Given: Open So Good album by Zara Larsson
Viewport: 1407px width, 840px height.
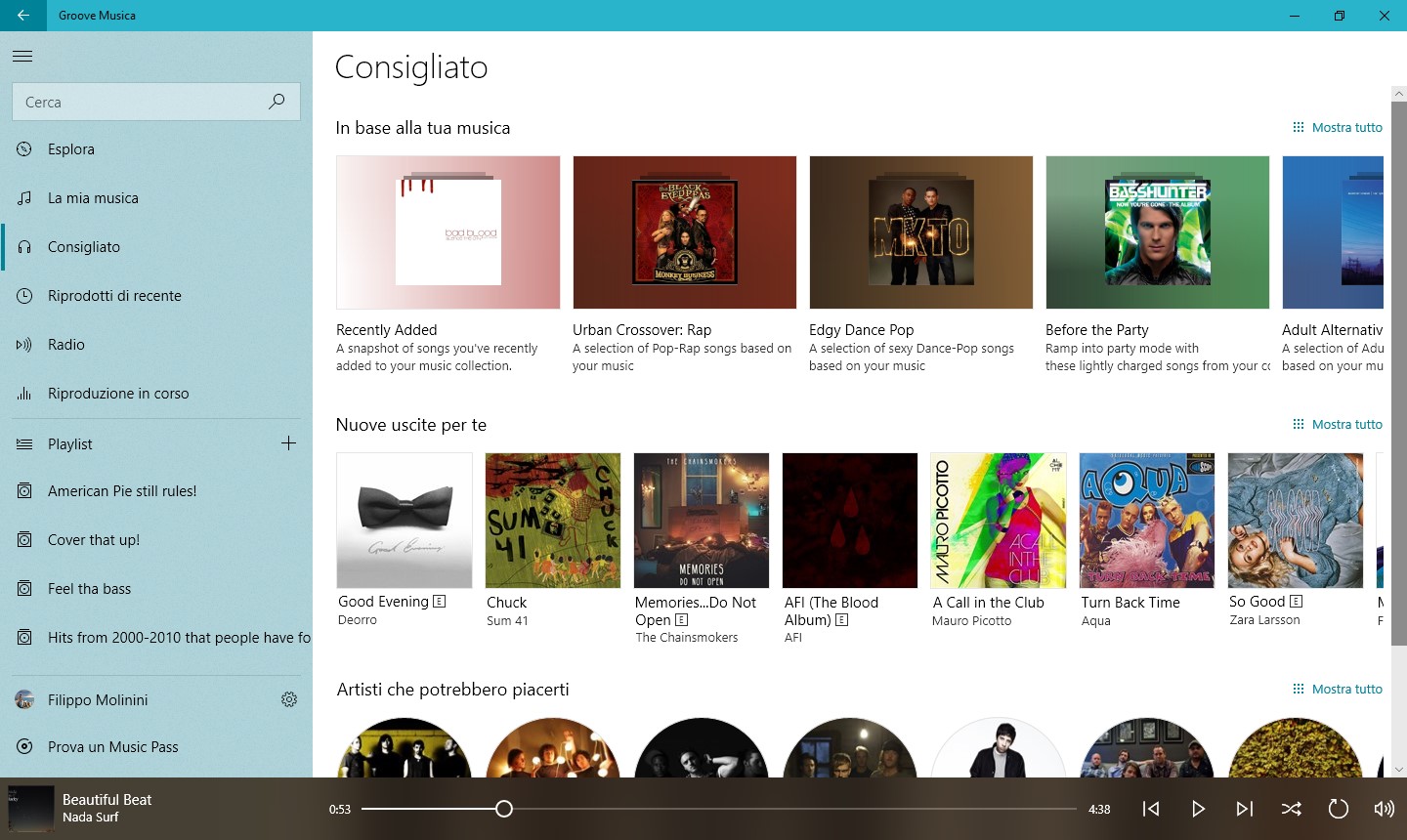Looking at the screenshot, I should 1296,540.
